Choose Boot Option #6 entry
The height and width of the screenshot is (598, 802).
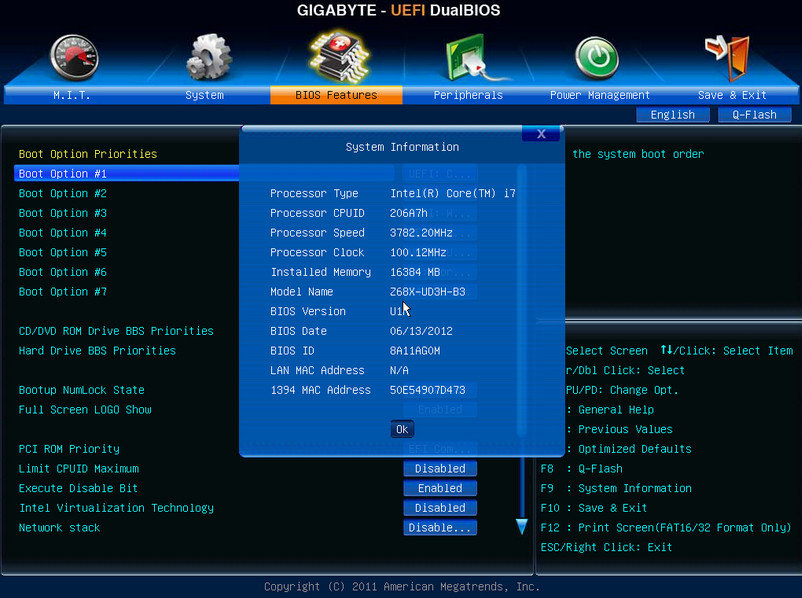pyautogui.click(x=62, y=272)
